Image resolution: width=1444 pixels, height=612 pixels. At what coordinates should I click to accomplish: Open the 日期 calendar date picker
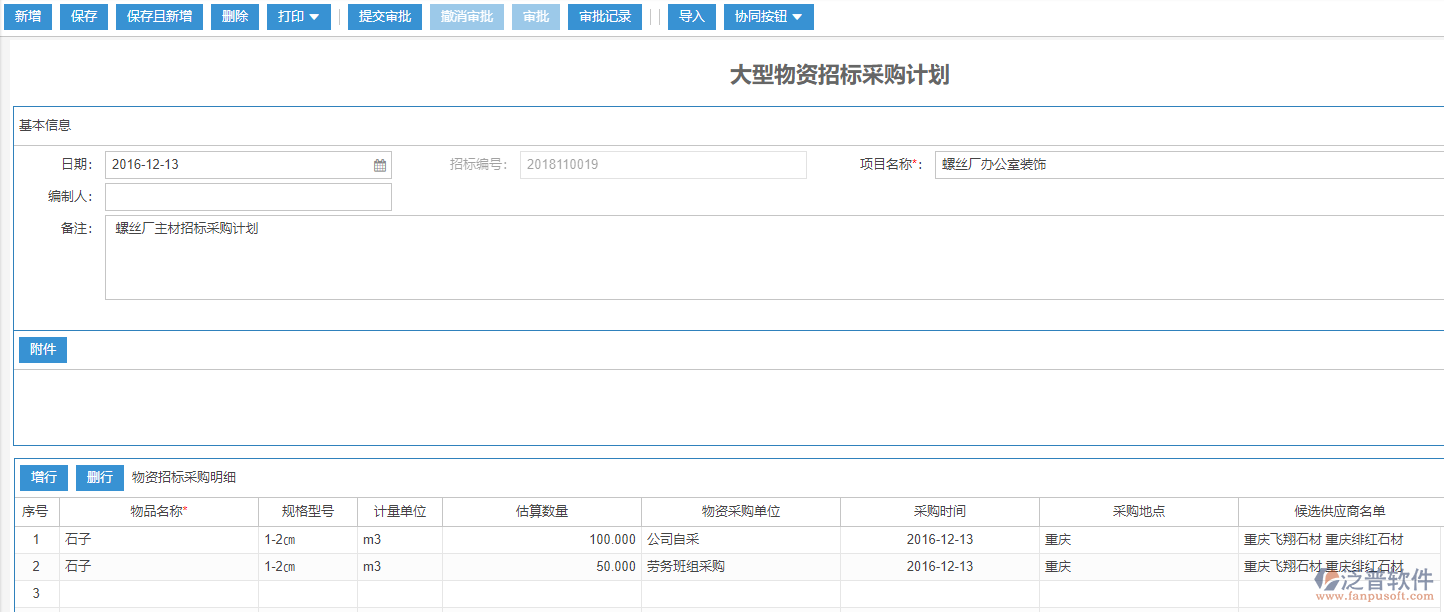point(379,164)
